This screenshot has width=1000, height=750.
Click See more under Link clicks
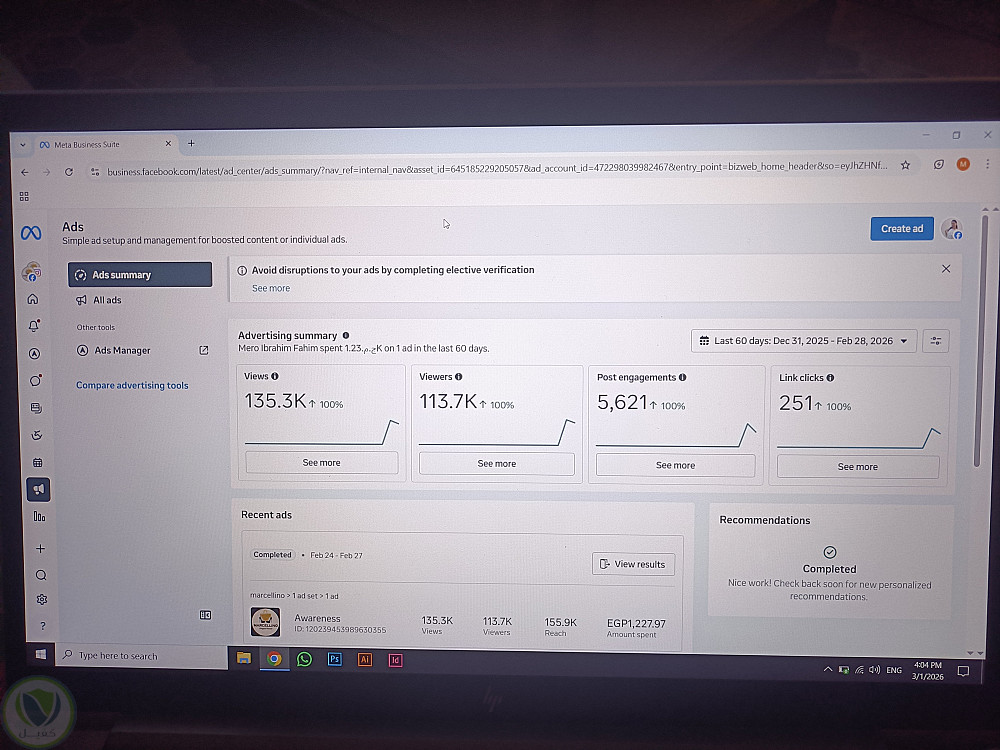coord(858,467)
